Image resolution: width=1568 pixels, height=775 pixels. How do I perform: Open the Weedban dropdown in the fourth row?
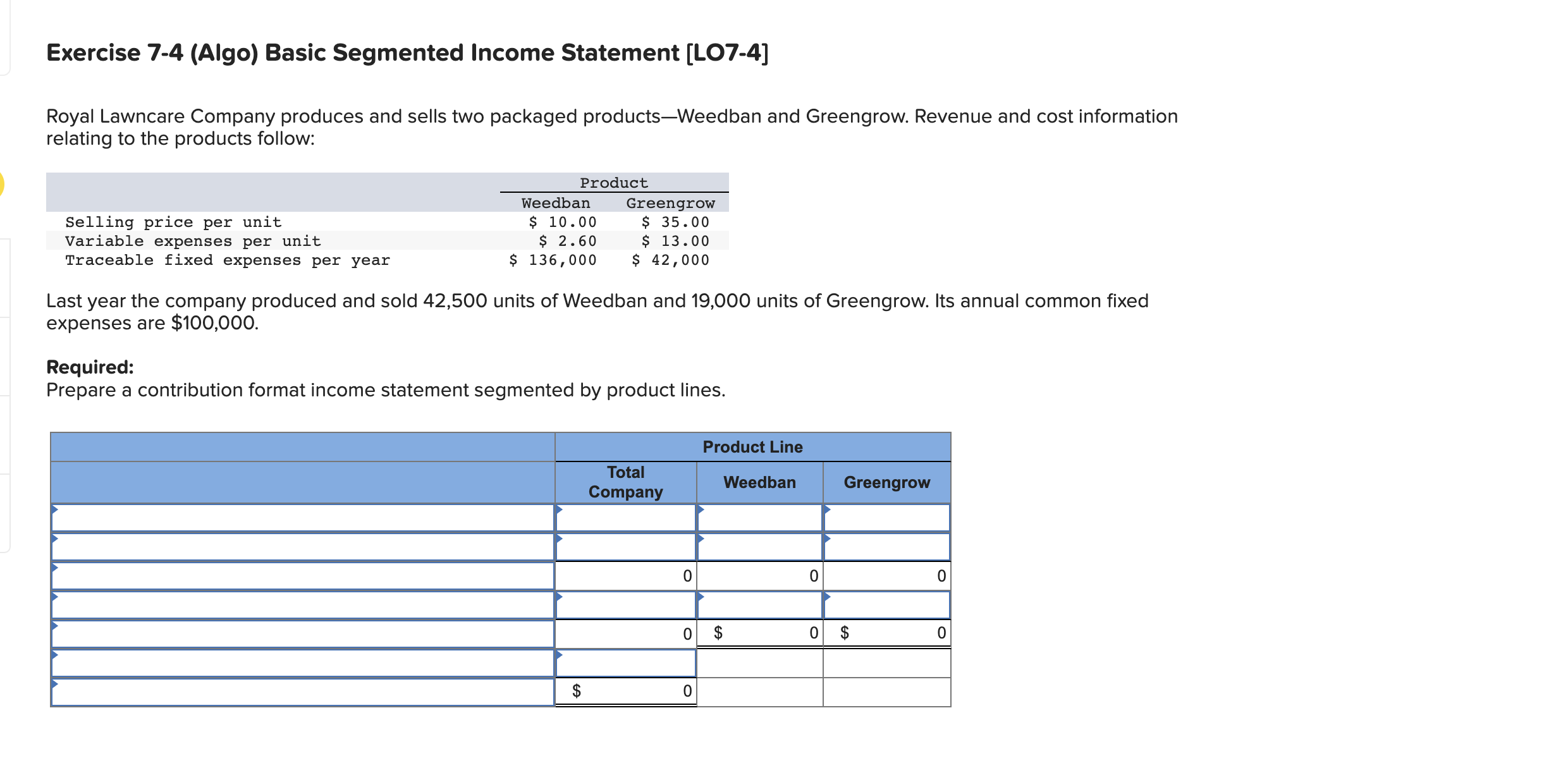click(759, 604)
